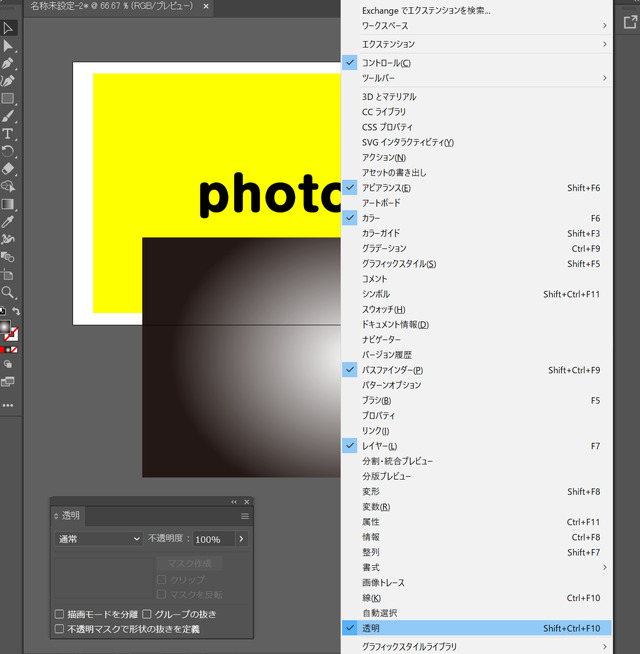
Task: Uncheck パスファインダー panel entry
Action: coord(476,370)
